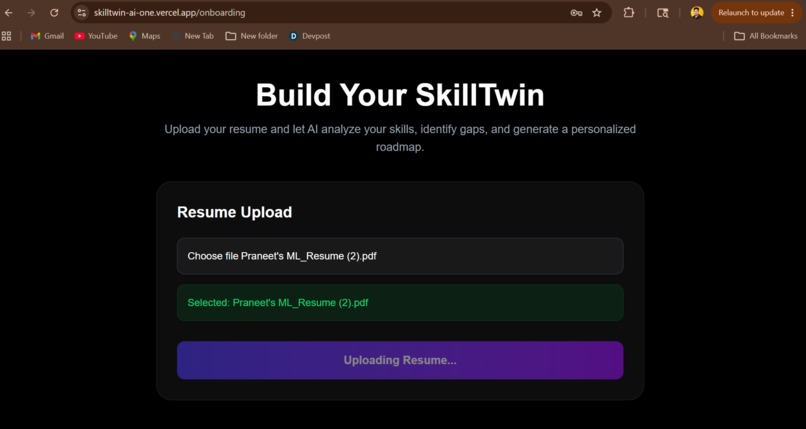806x429 pixels.
Task: Reload the page with the refresh icon
Action: click(x=54, y=13)
